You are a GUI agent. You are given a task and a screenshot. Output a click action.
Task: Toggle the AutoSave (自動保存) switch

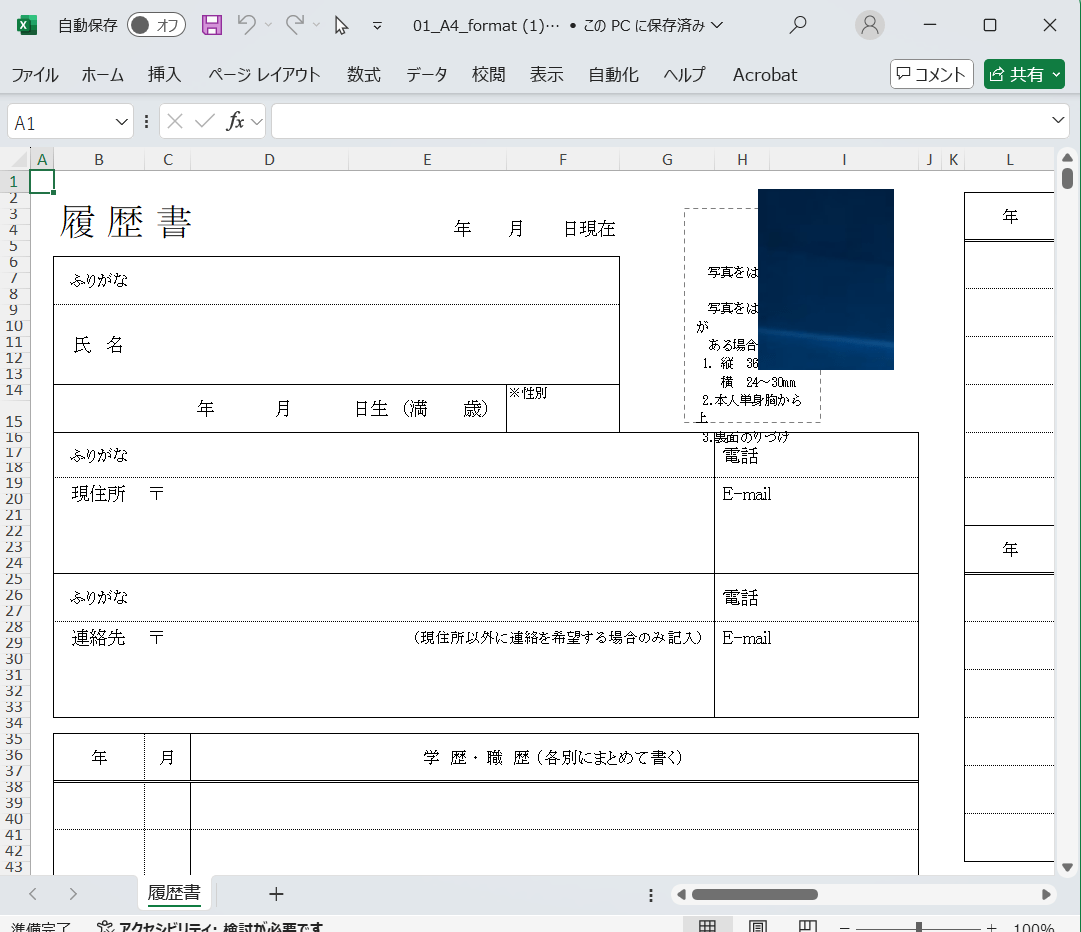(x=156, y=26)
